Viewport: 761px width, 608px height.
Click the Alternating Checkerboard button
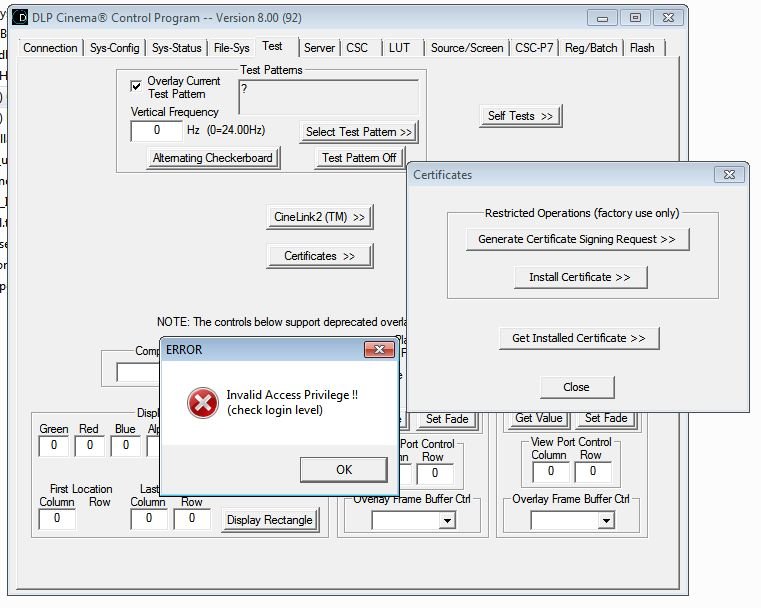tap(212, 158)
